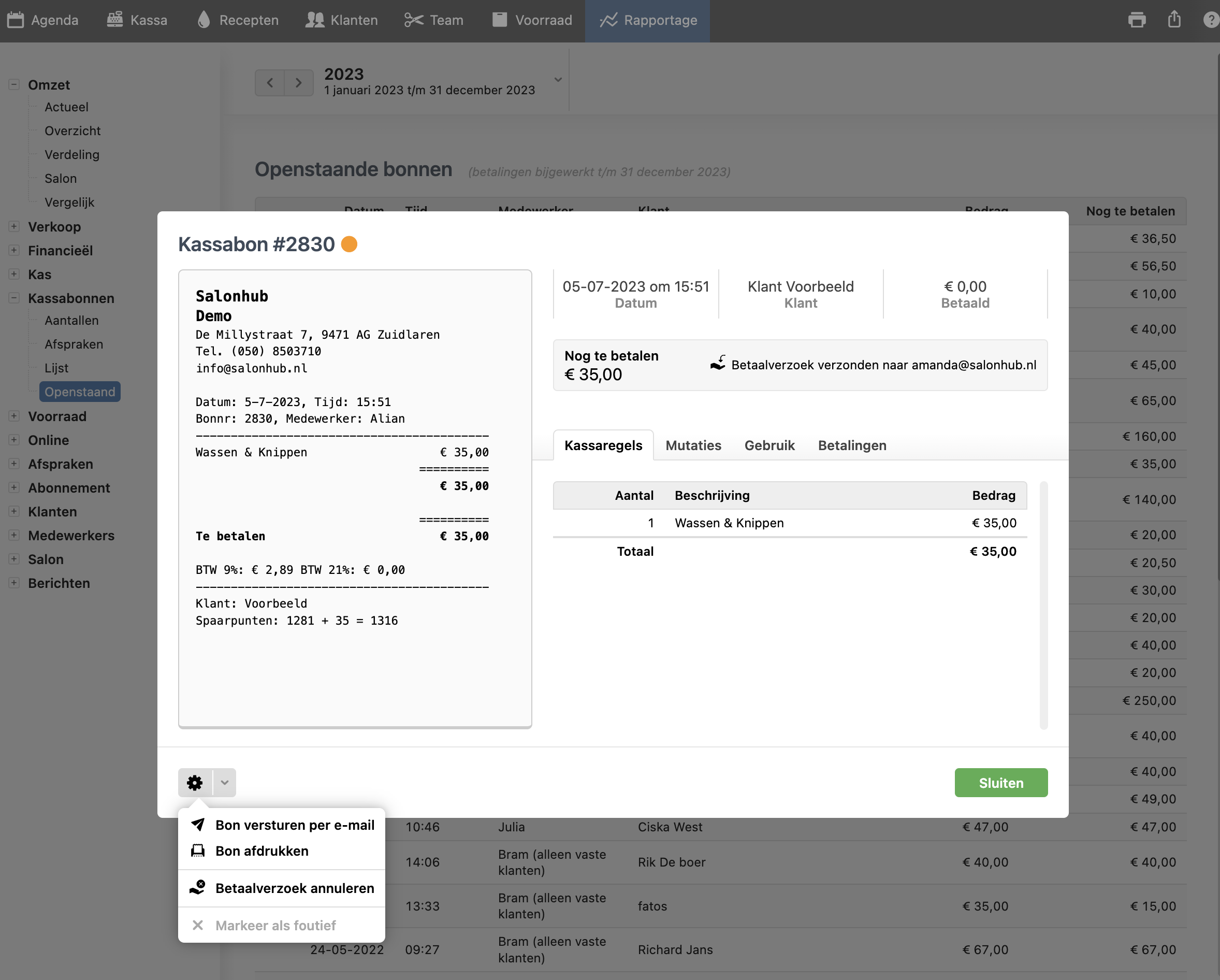Collapse the Kassabonnen tree section
The width and height of the screenshot is (1220, 980).
(x=14, y=298)
